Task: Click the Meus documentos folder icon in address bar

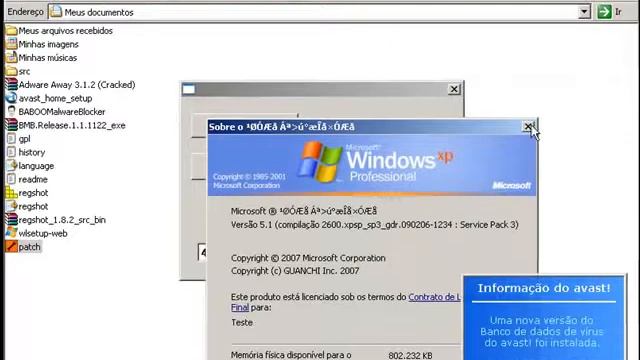Action: tap(56, 12)
